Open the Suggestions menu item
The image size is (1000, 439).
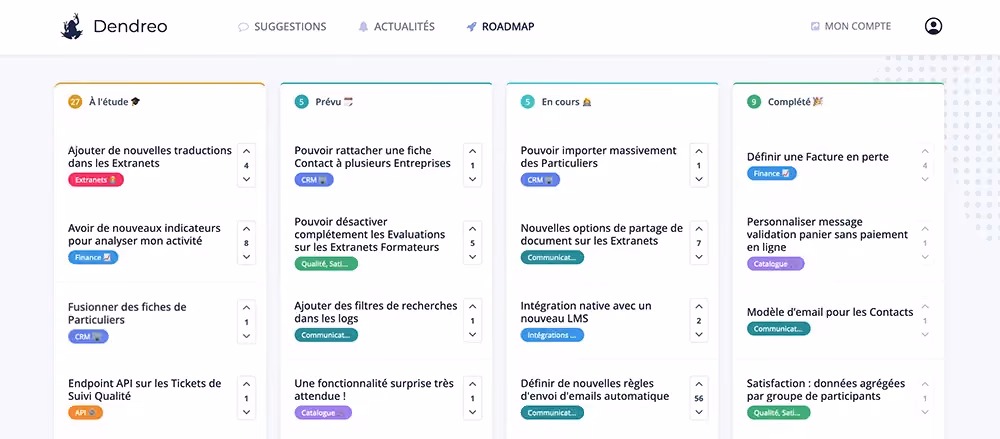click(x=282, y=27)
